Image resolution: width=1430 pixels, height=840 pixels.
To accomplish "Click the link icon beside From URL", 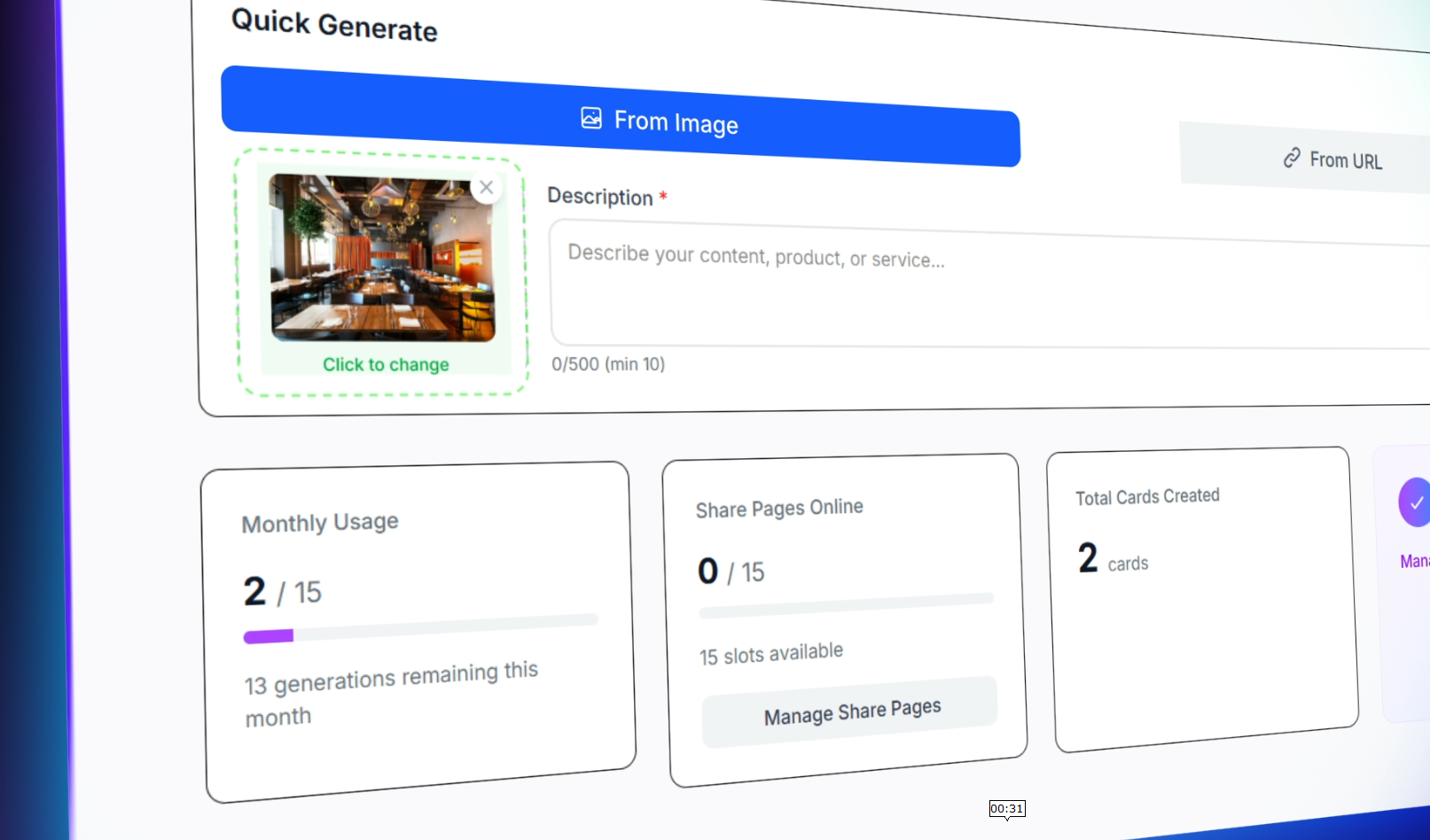I will 1291,158.
